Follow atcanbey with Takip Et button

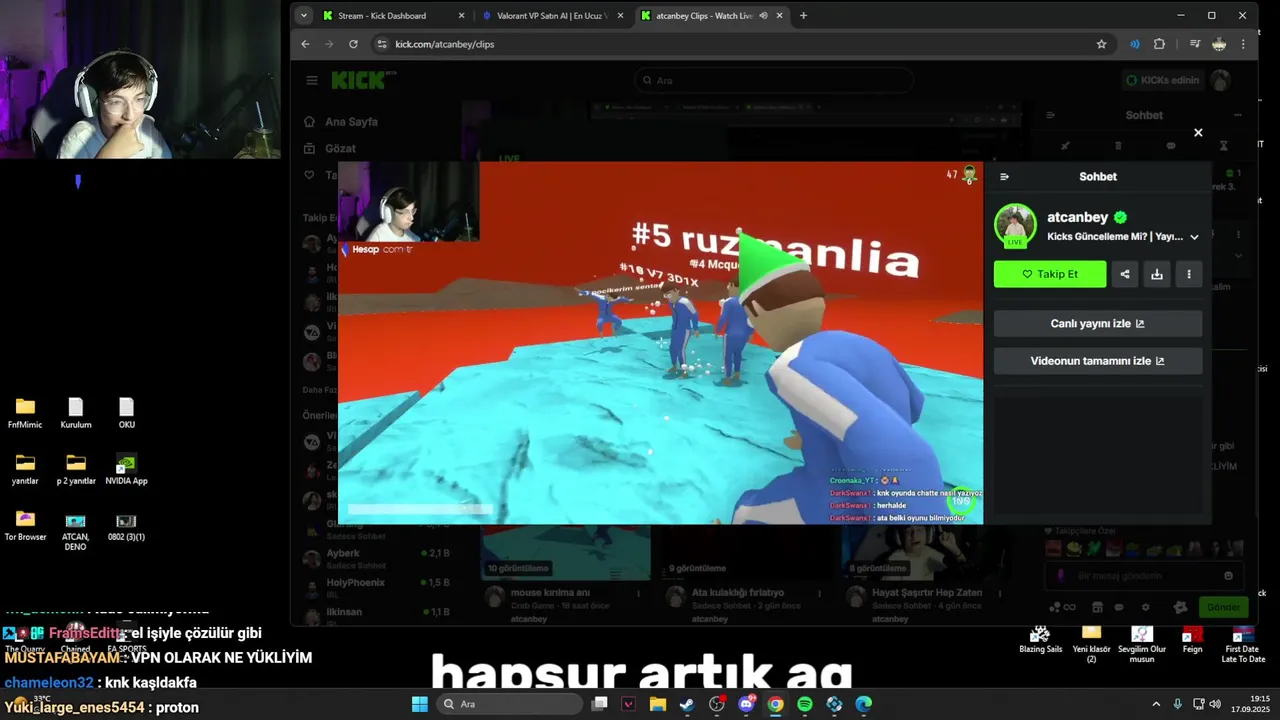coord(1050,274)
